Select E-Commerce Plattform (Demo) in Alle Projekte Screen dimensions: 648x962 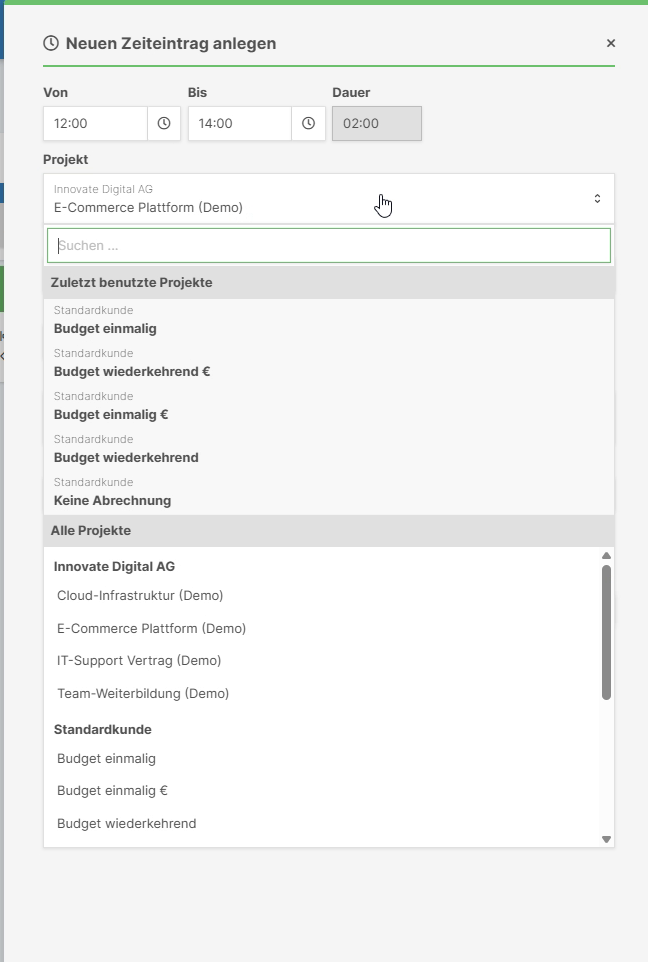(151, 628)
